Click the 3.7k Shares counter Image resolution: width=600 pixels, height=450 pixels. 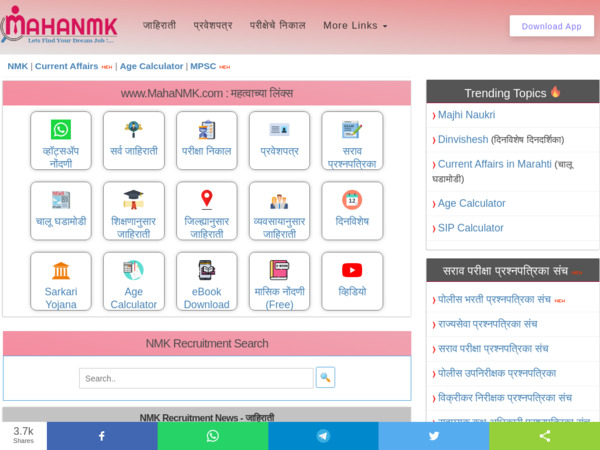[x=23, y=435]
